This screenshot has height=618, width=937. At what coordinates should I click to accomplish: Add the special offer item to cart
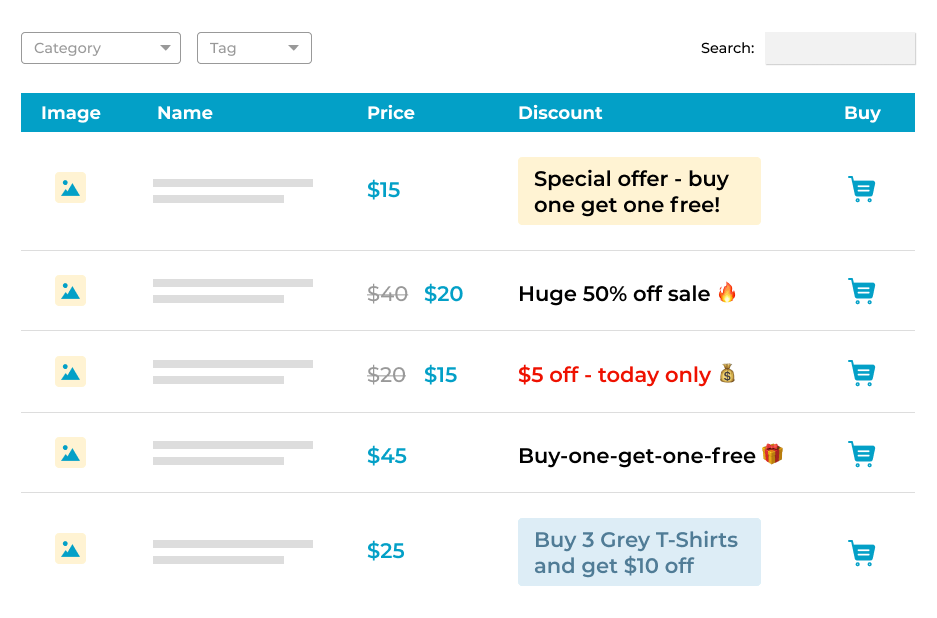(x=861, y=188)
